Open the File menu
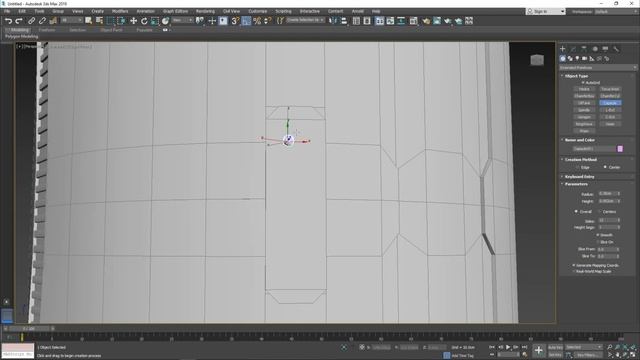 pos(7,11)
